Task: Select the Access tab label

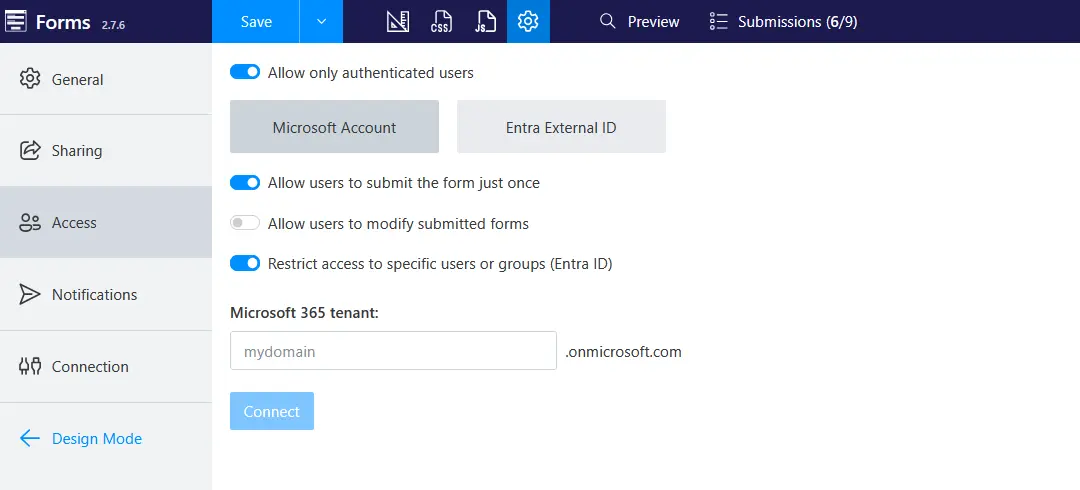Action: click(74, 223)
